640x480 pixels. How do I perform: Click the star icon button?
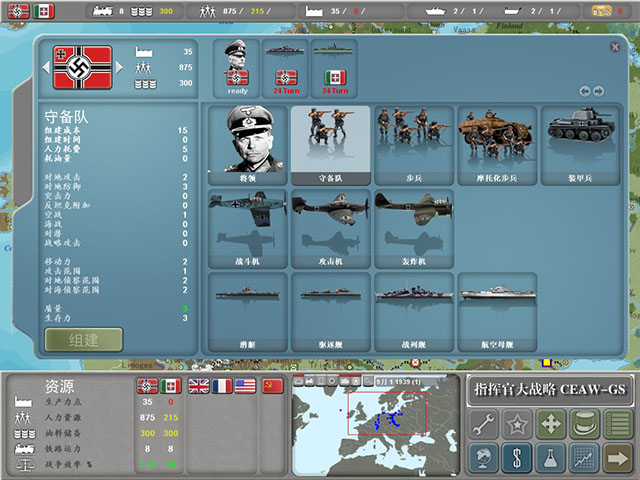point(519,424)
